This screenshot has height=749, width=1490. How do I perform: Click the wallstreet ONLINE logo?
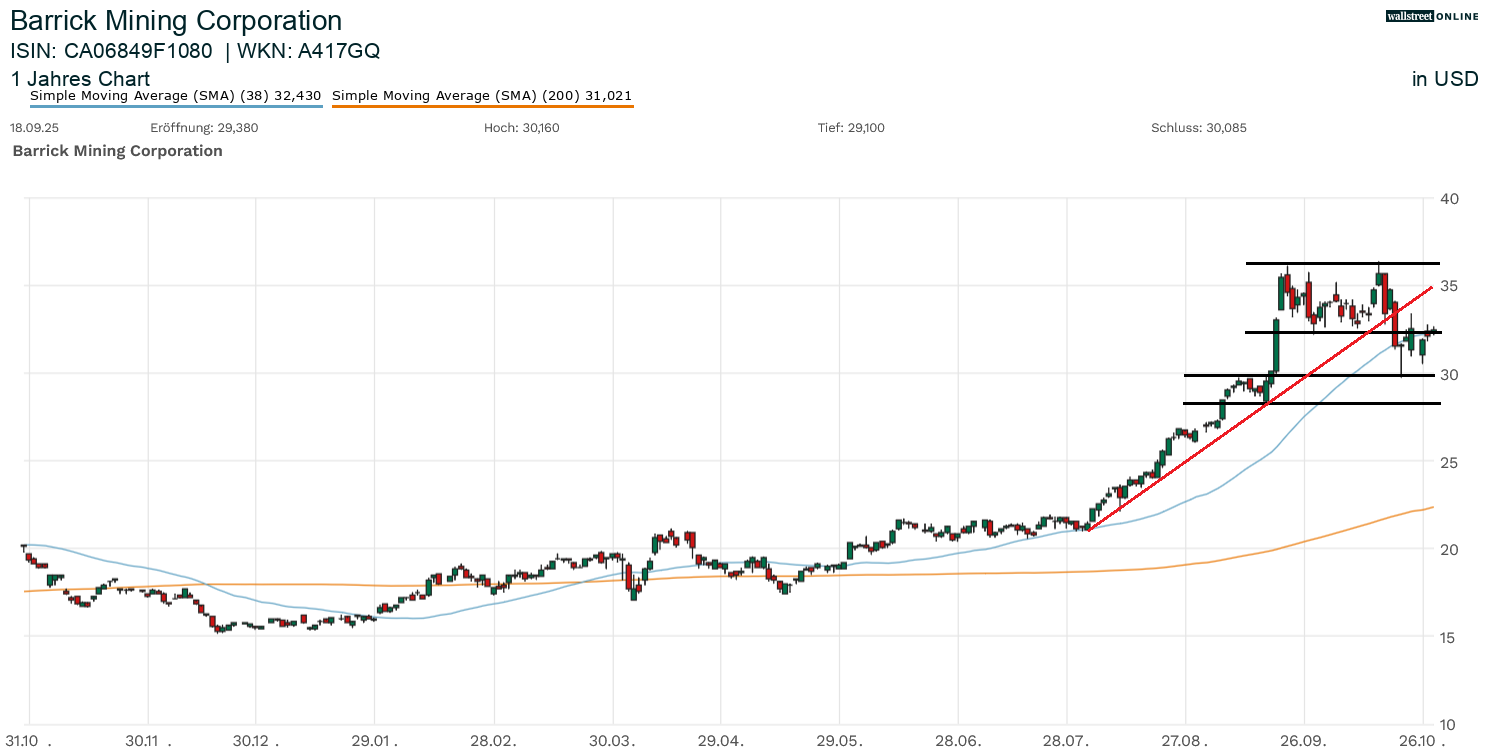coord(1432,16)
